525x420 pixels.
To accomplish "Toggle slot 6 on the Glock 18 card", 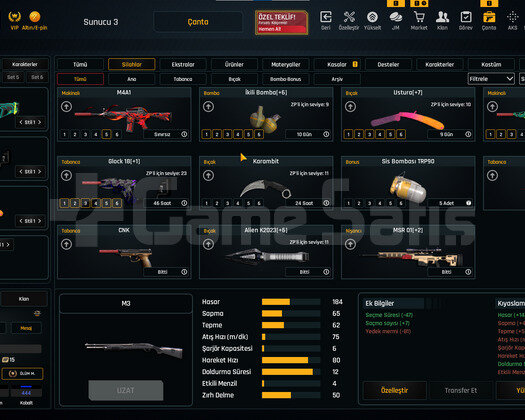I will coord(117,203).
